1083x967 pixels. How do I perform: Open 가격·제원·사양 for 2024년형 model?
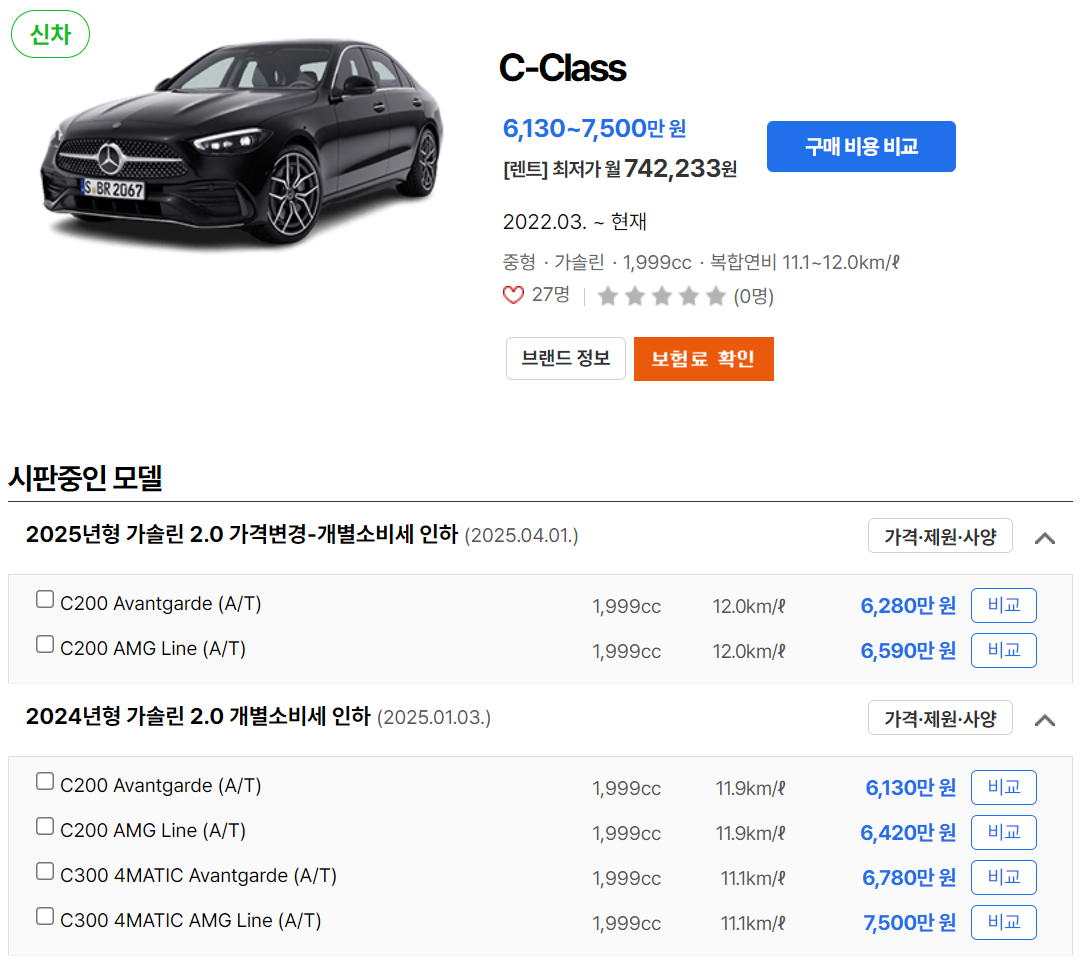point(940,718)
